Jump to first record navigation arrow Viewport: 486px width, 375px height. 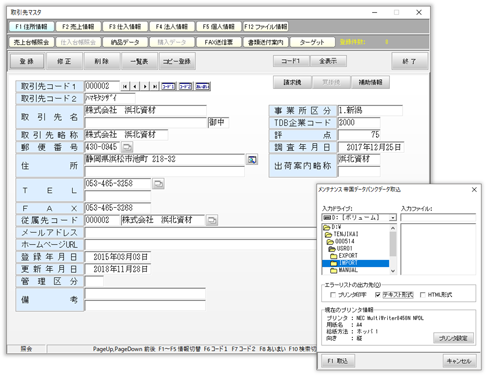[125, 86]
